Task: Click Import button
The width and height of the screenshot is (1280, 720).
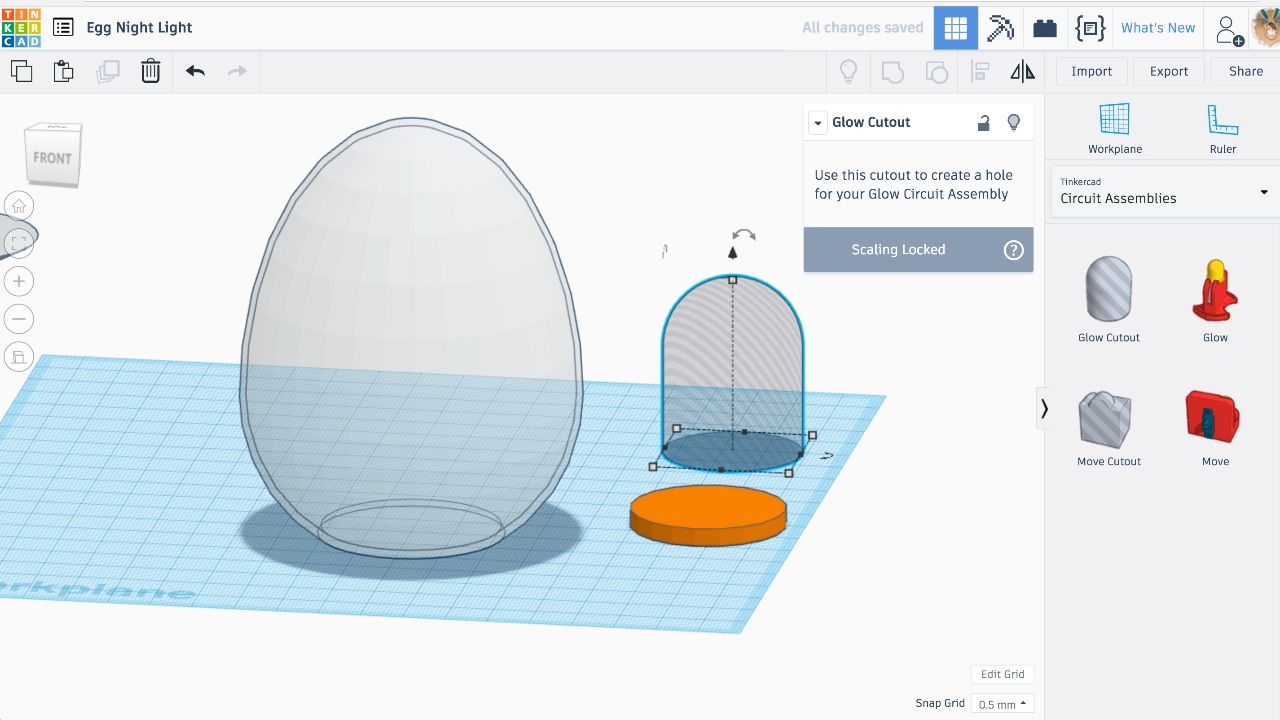Action: (x=1091, y=71)
